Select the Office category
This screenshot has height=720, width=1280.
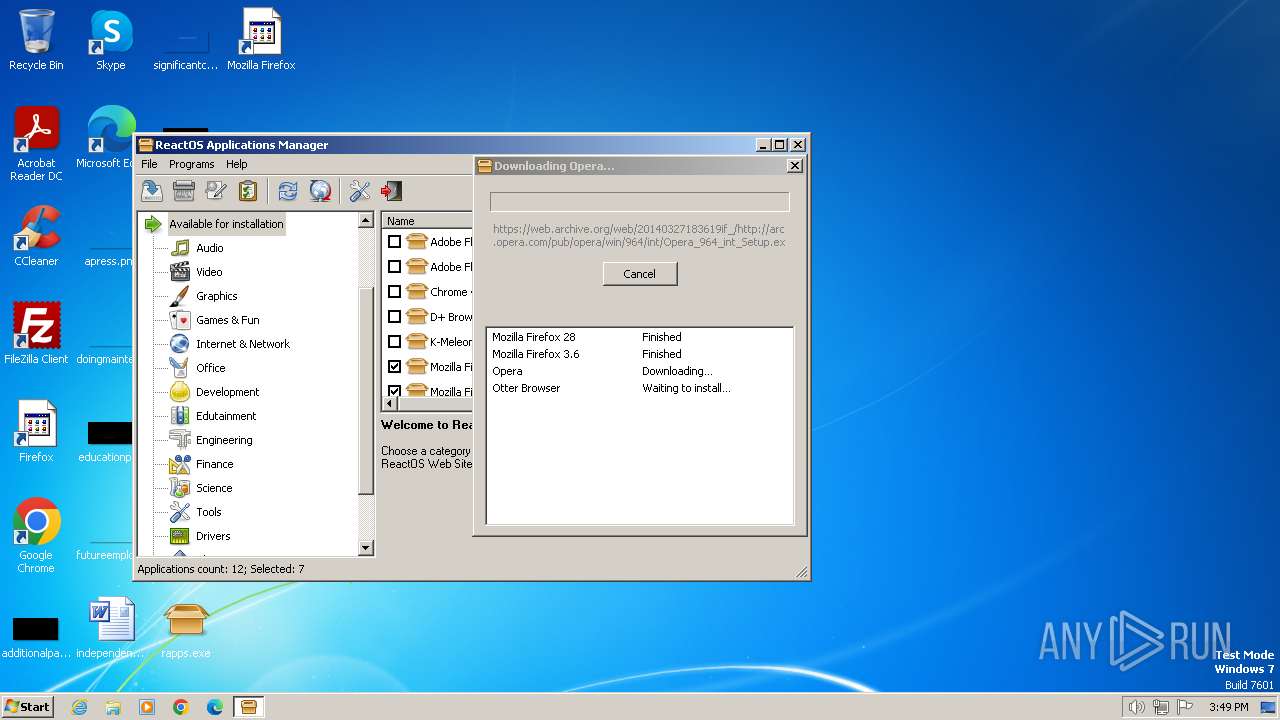point(210,368)
